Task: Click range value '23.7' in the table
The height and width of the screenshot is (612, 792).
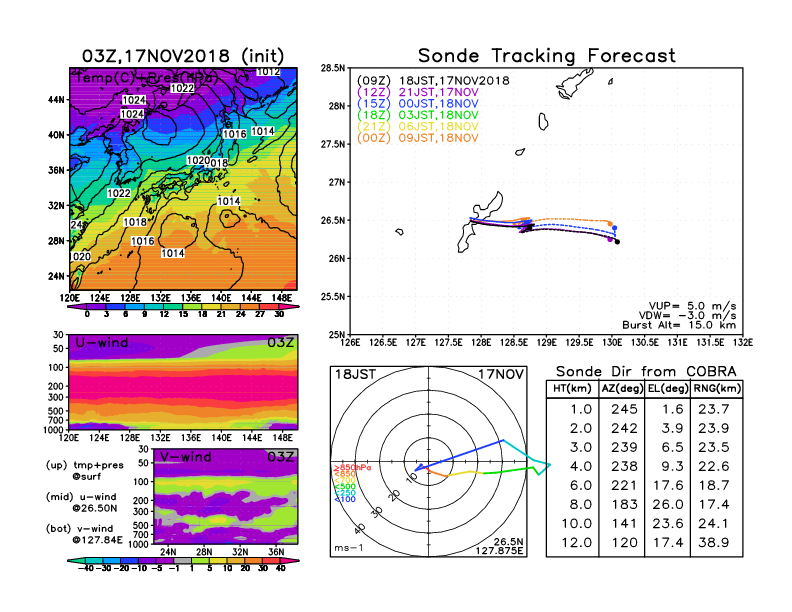Action: coord(714,410)
